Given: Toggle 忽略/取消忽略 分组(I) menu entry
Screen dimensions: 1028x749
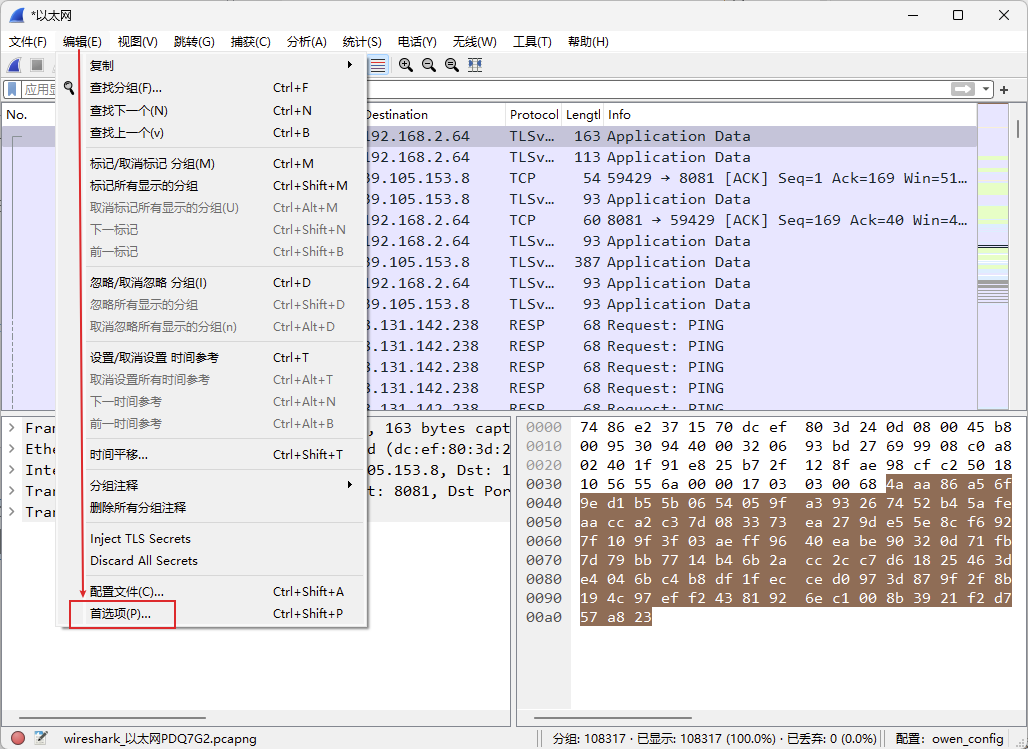Looking at the screenshot, I should (148, 282).
